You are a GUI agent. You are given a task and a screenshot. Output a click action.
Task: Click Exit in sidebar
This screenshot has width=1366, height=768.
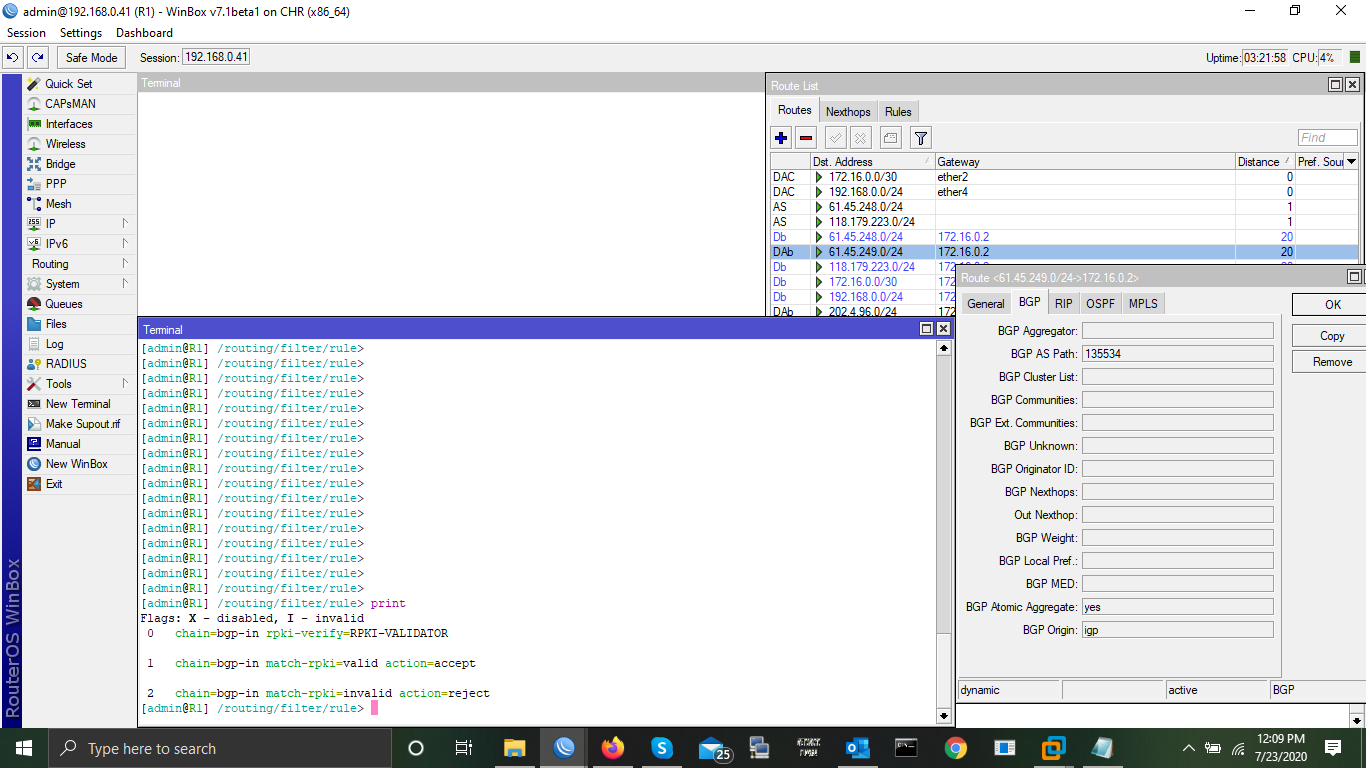point(54,484)
